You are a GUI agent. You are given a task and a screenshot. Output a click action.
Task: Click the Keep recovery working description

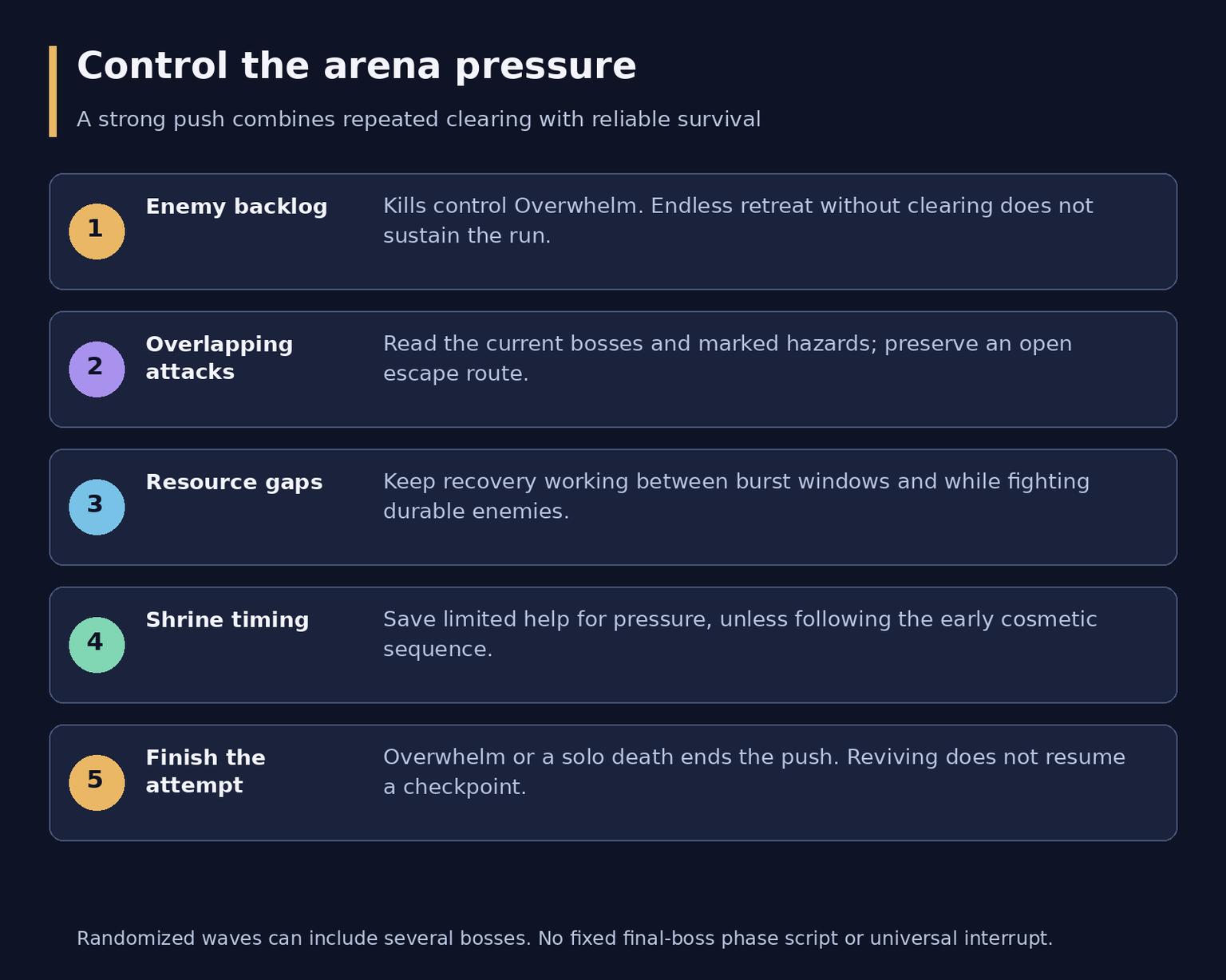point(737,496)
